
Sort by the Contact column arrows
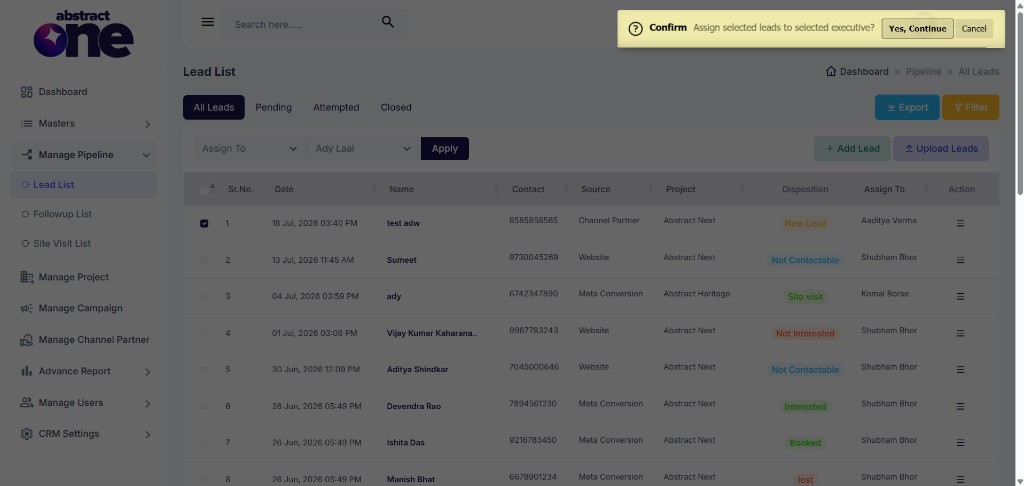click(566, 189)
